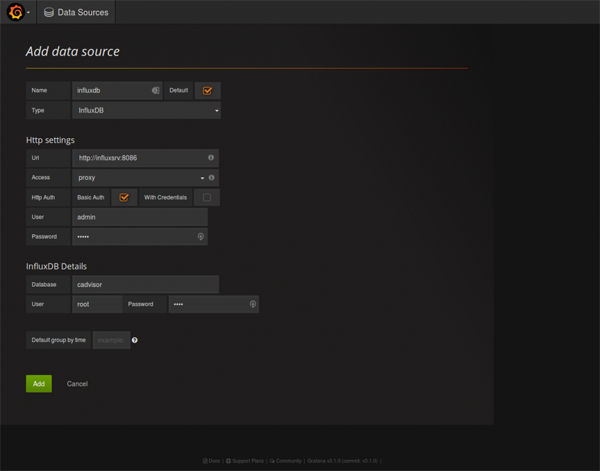Click the Grafana v3.1.0 version text
Screen dimensions: 600x471
(x=342, y=461)
